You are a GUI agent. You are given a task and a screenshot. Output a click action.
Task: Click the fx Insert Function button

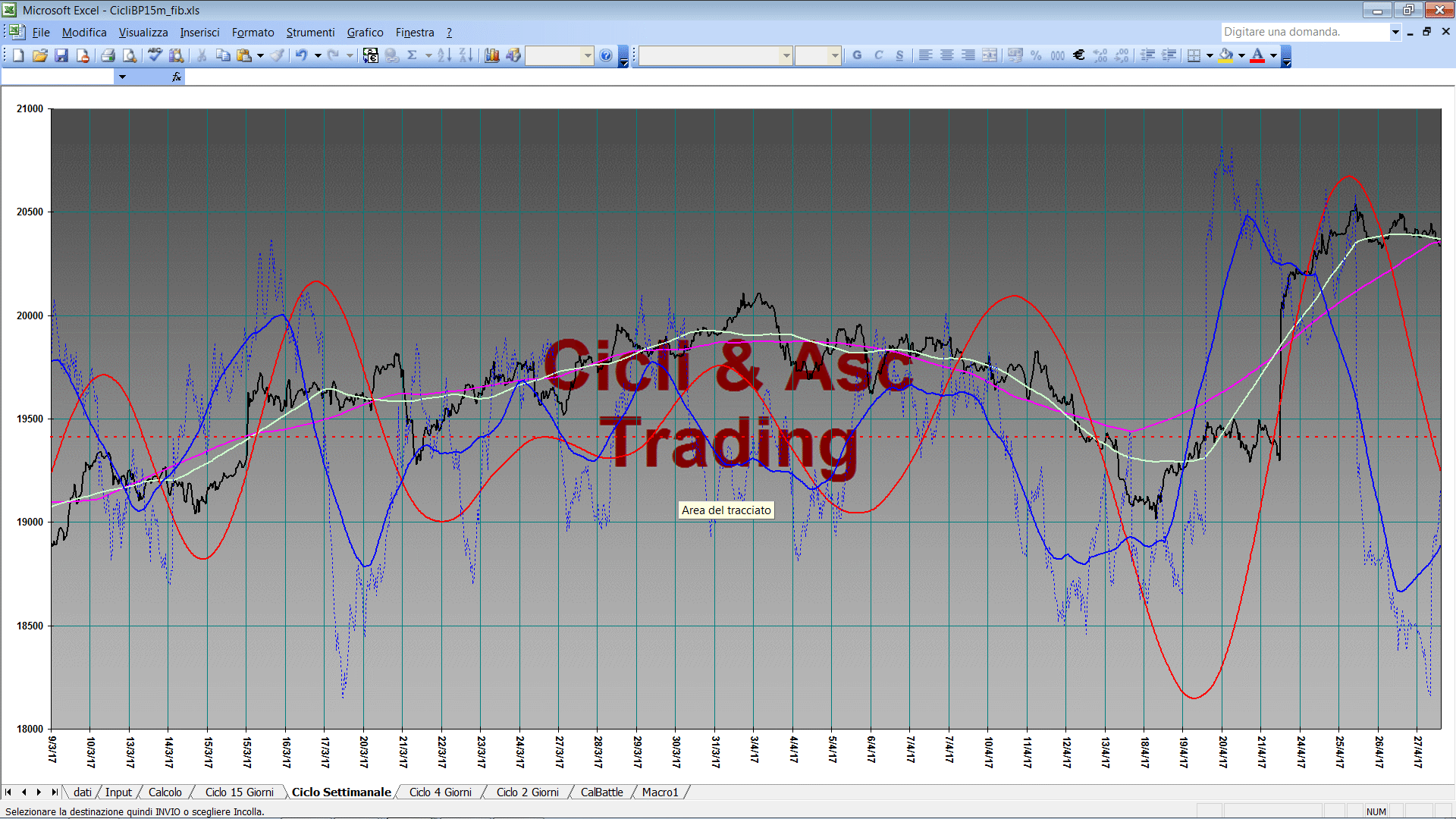click(177, 77)
